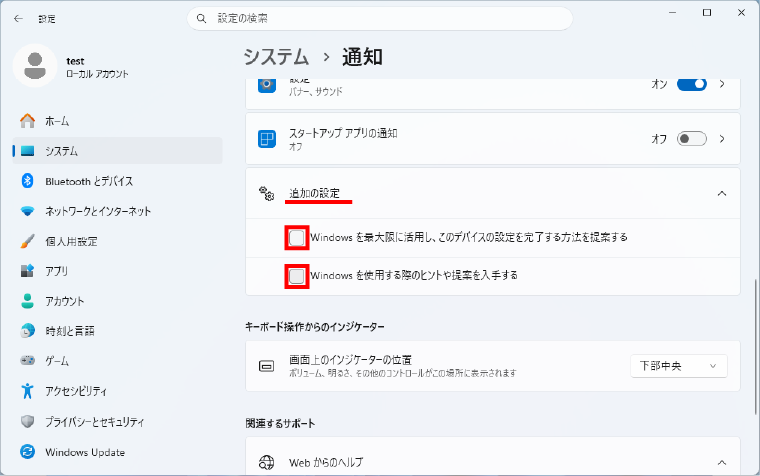Image resolution: width=760 pixels, height=476 pixels.
Task: Click システム breadcrumb link
Action: pos(276,57)
